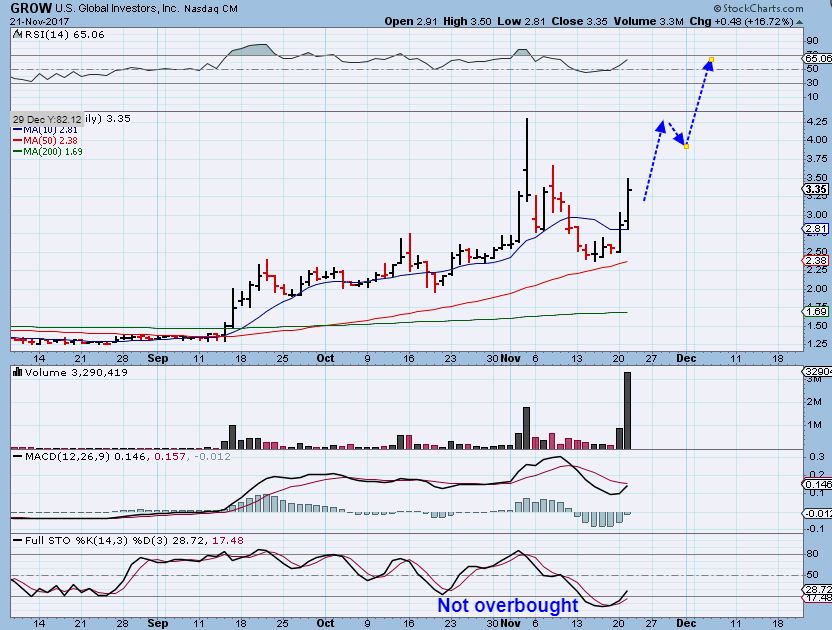Click the MACD histogram value -0.012 in label

(212, 456)
